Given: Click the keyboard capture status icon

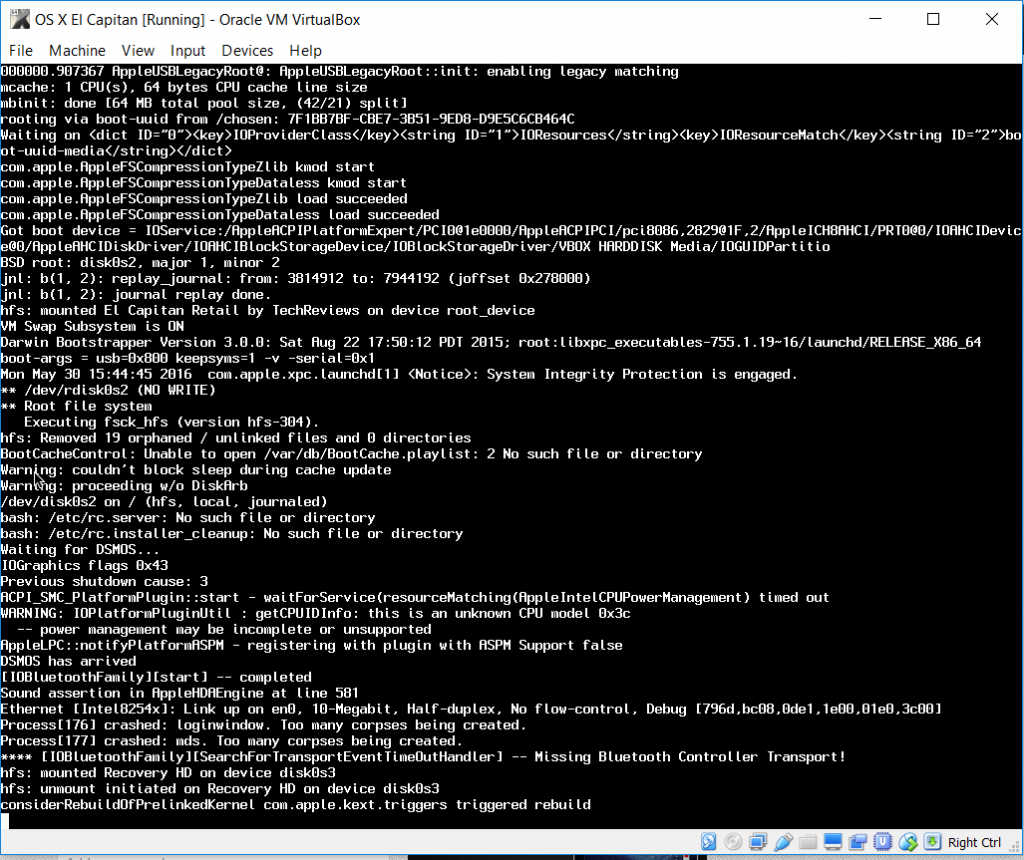Looking at the screenshot, I should tap(933, 842).
